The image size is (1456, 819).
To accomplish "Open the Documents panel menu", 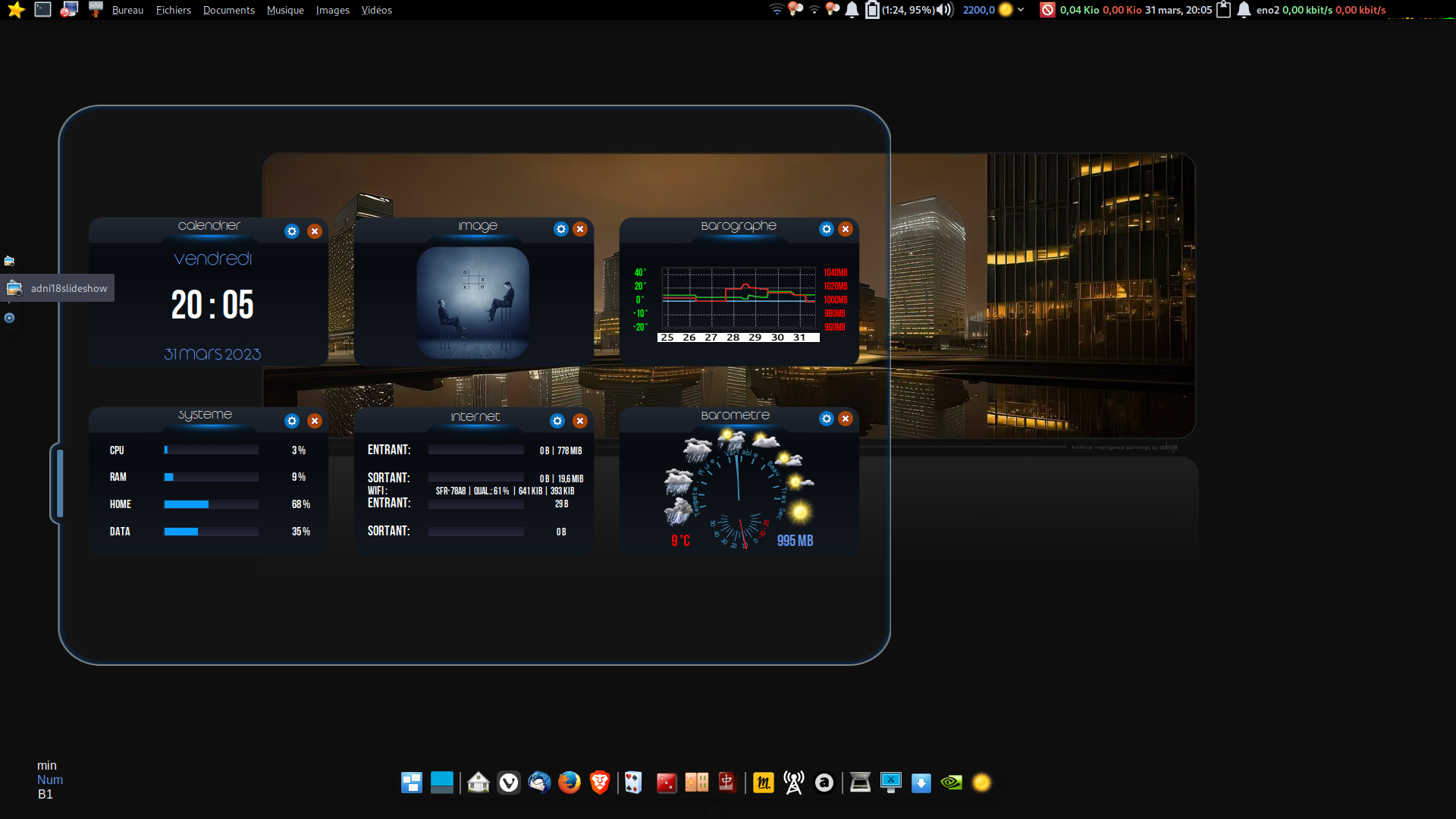I will [x=228, y=10].
